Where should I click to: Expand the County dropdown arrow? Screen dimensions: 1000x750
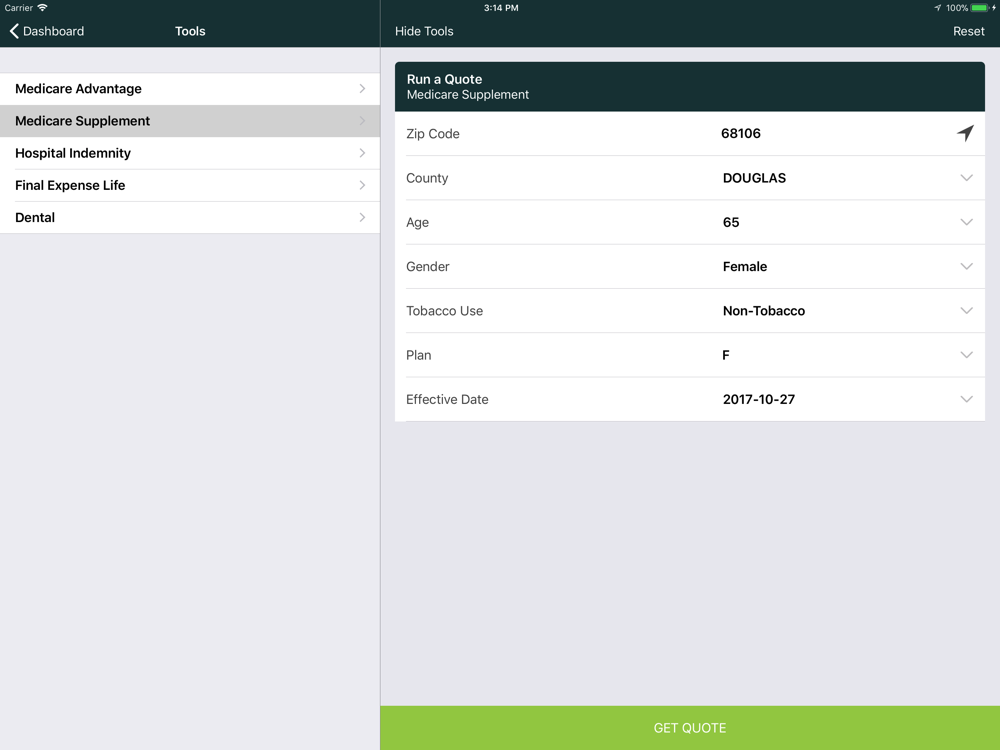966,178
